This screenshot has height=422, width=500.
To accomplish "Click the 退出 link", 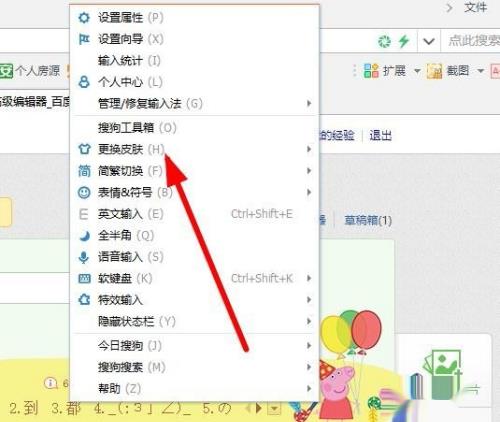I will [x=380, y=136].
